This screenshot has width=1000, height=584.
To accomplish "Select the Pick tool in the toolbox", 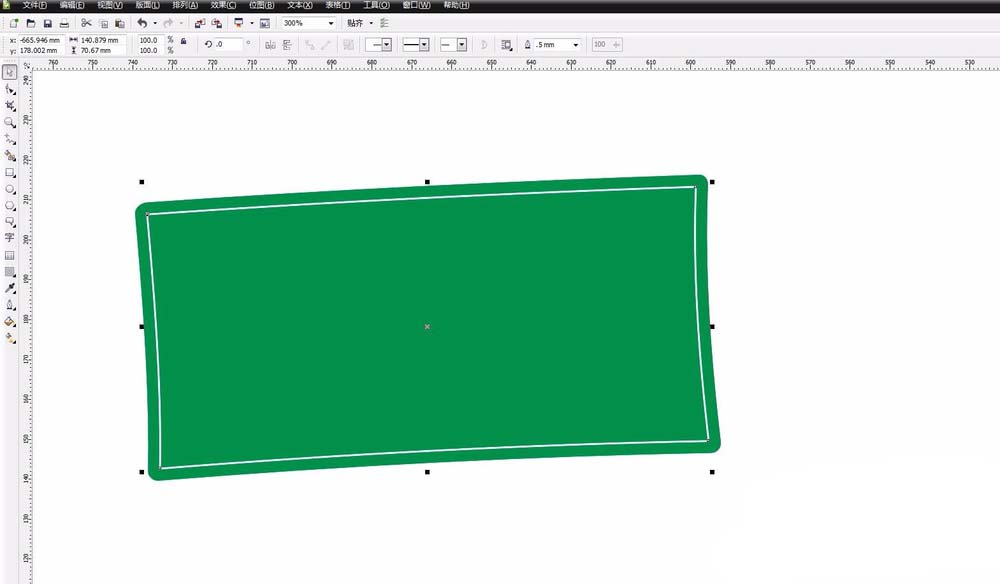I will pyautogui.click(x=10, y=72).
